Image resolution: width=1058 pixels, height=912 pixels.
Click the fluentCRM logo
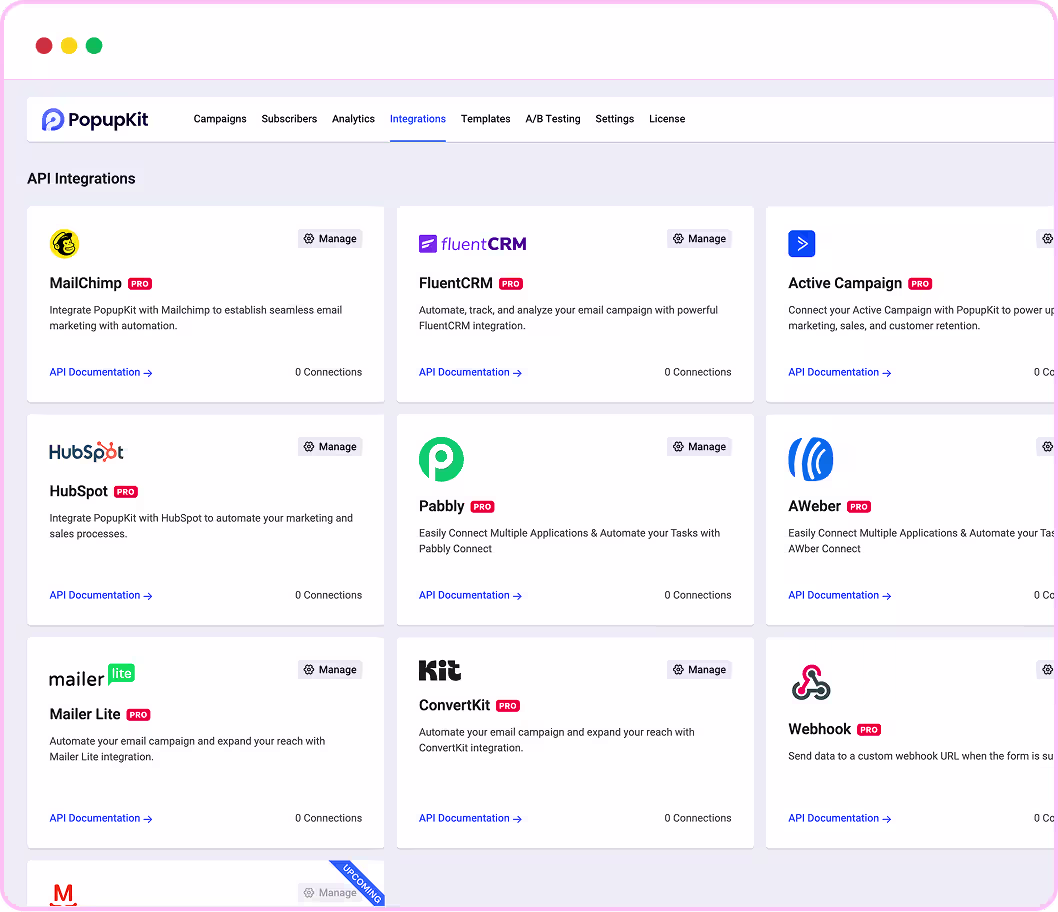point(472,243)
